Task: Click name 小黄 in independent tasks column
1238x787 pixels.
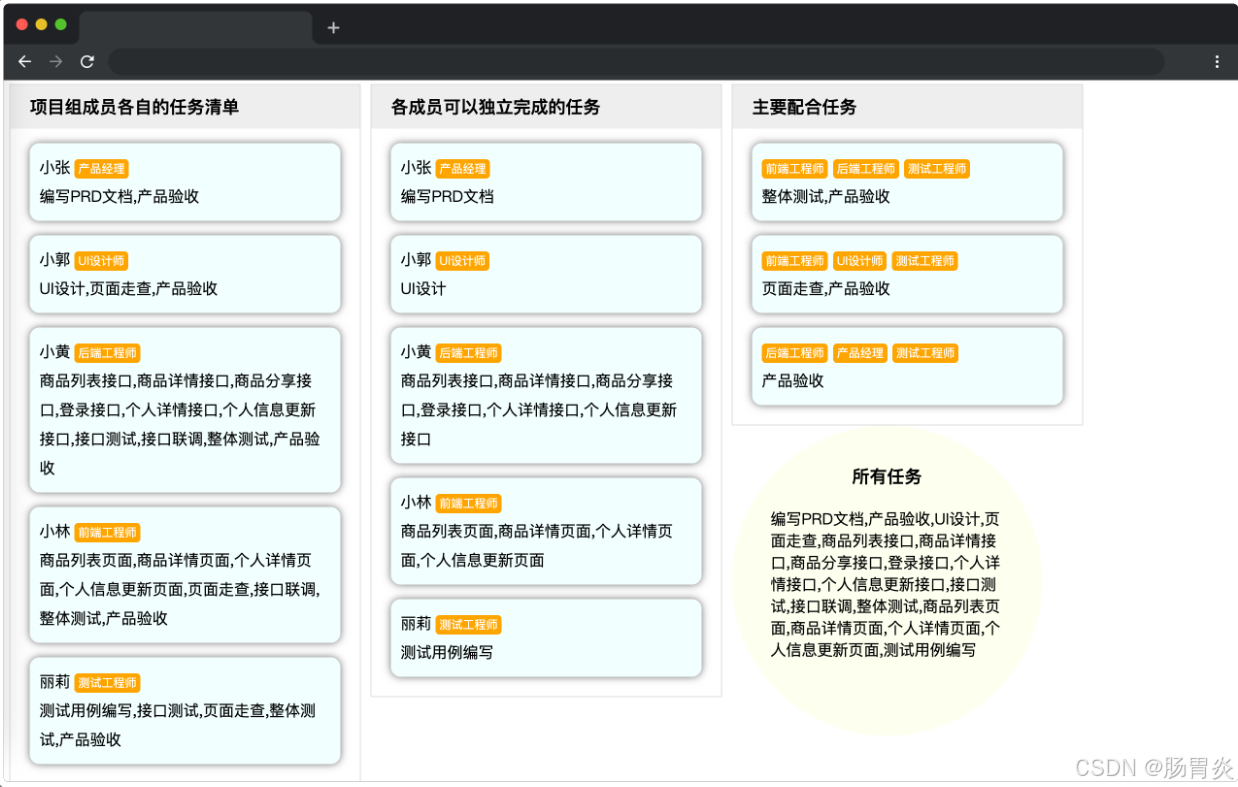Action: coord(416,352)
